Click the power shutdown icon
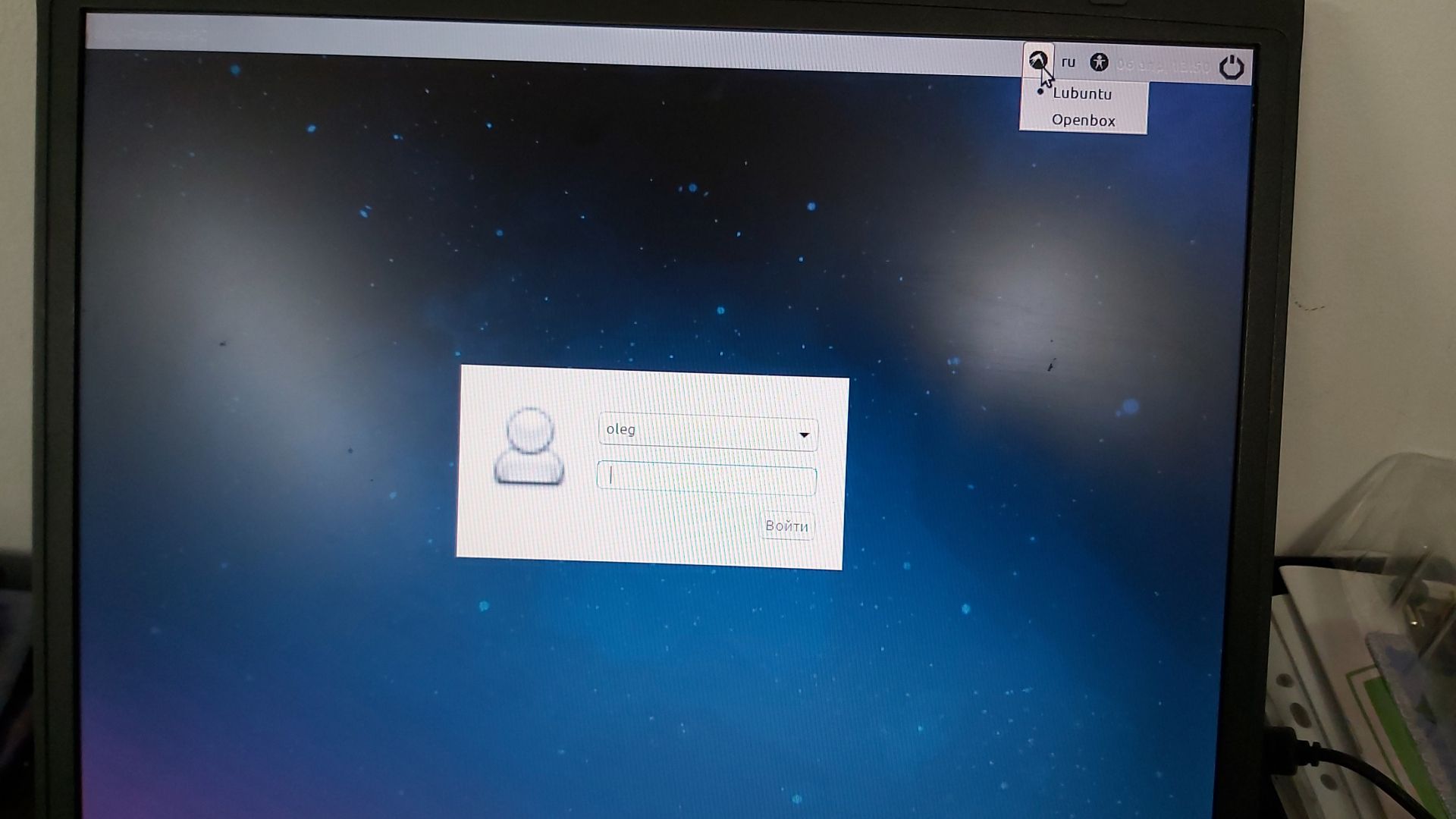 click(1232, 67)
